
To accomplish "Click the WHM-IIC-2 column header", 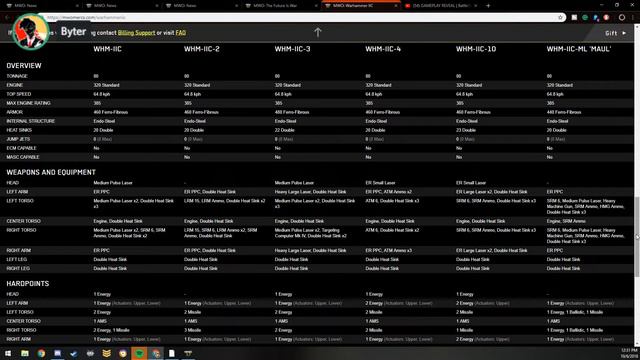I will [x=202, y=49].
